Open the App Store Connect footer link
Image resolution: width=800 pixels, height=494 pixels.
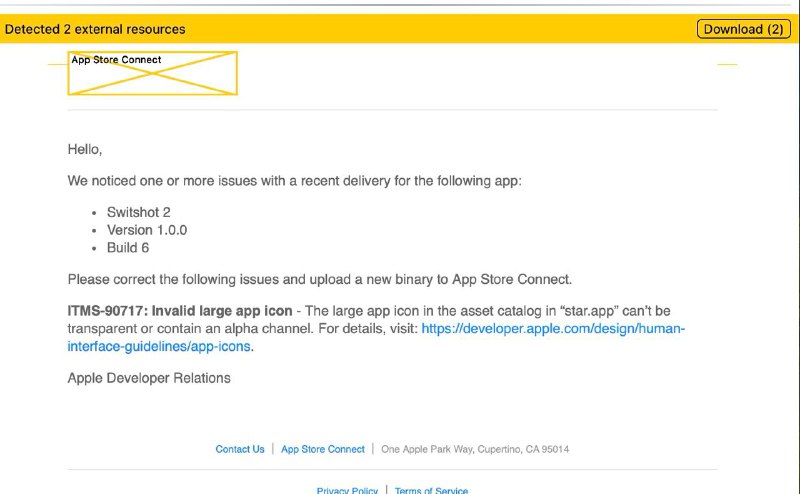[x=323, y=449]
